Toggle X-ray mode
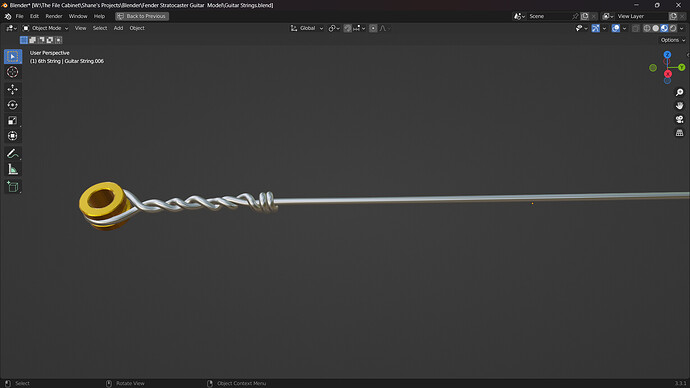Viewport: 690px width, 388px height. click(636, 28)
